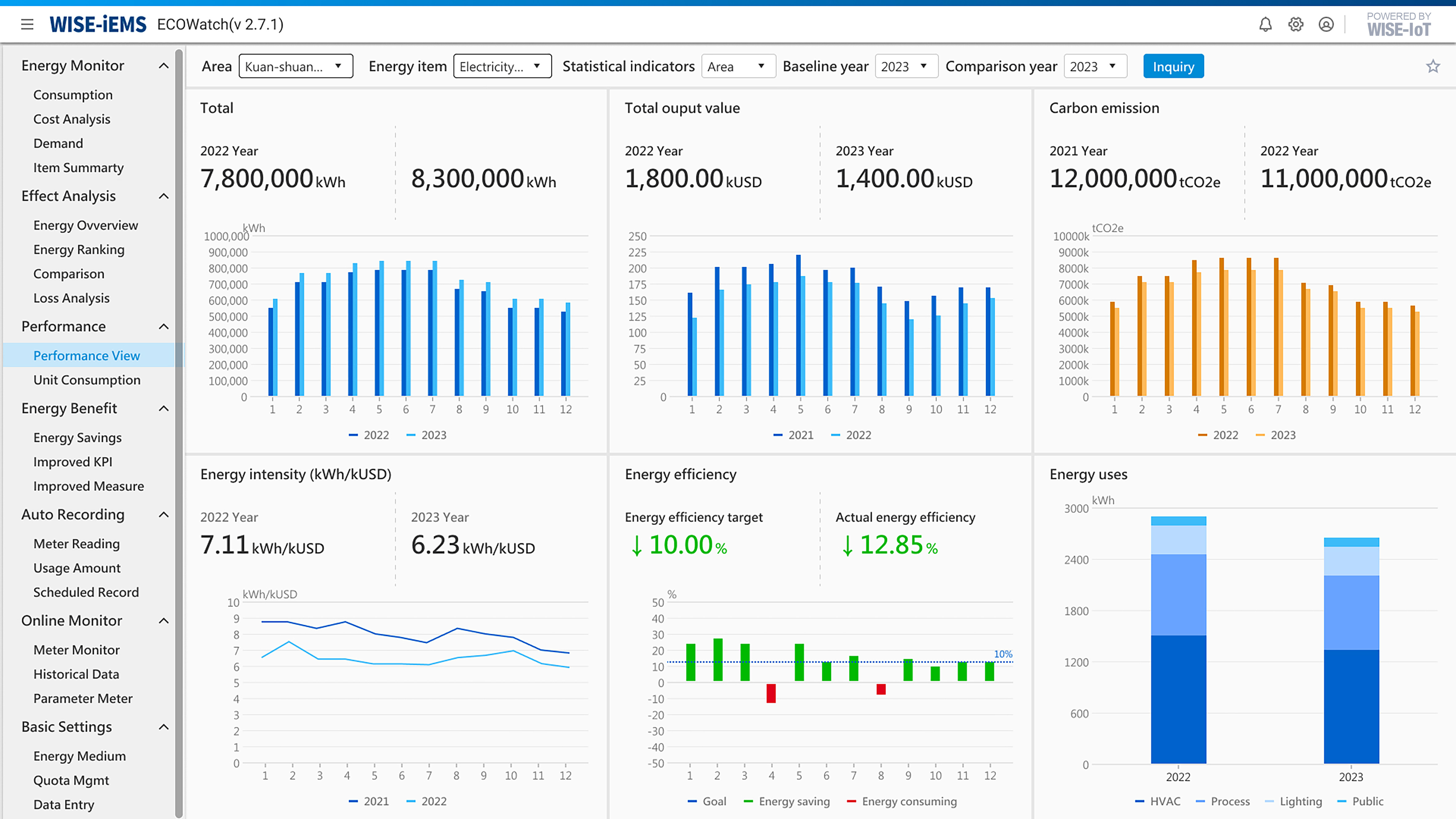Open Cost Analysis menu item
The image size is (1456, 819).
(x=72, y=119)
